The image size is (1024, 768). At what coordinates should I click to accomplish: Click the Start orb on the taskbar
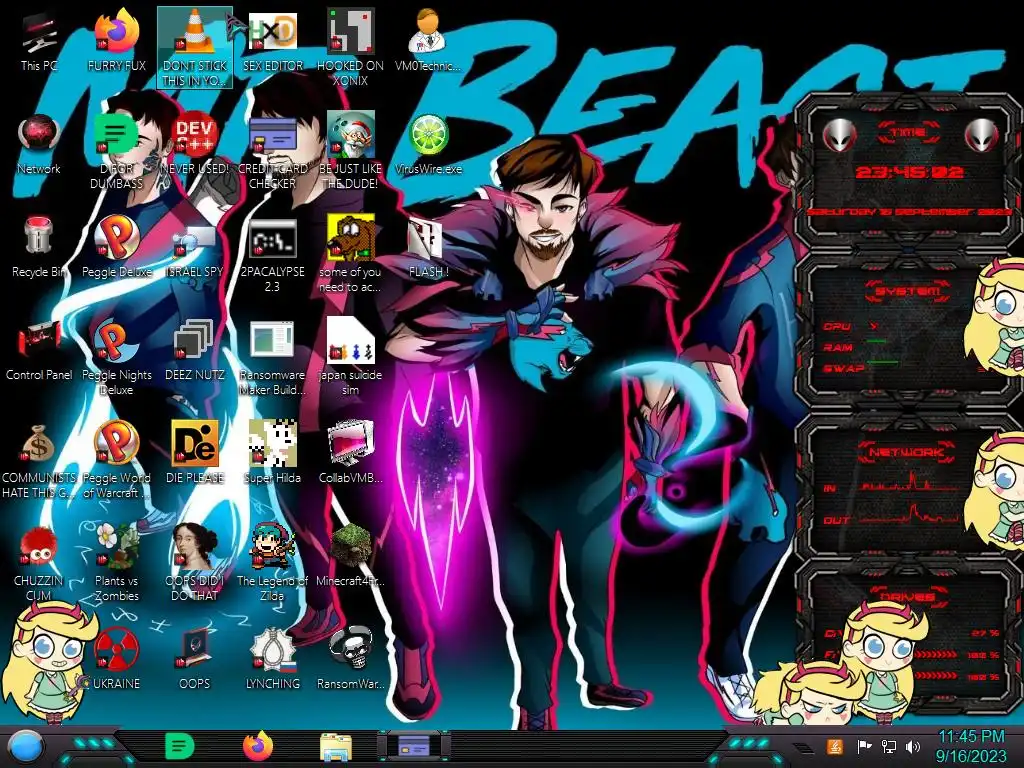click(25, 747)
